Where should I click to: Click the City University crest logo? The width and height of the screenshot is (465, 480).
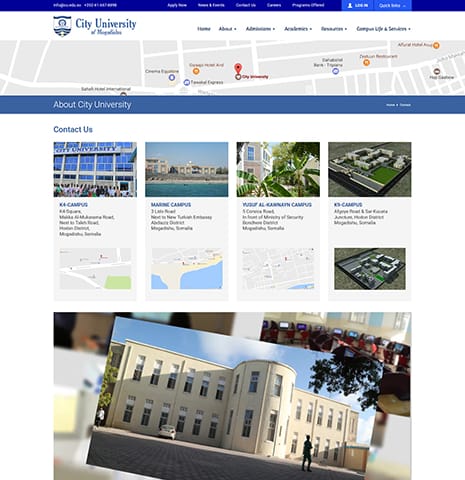coord(62,26)
